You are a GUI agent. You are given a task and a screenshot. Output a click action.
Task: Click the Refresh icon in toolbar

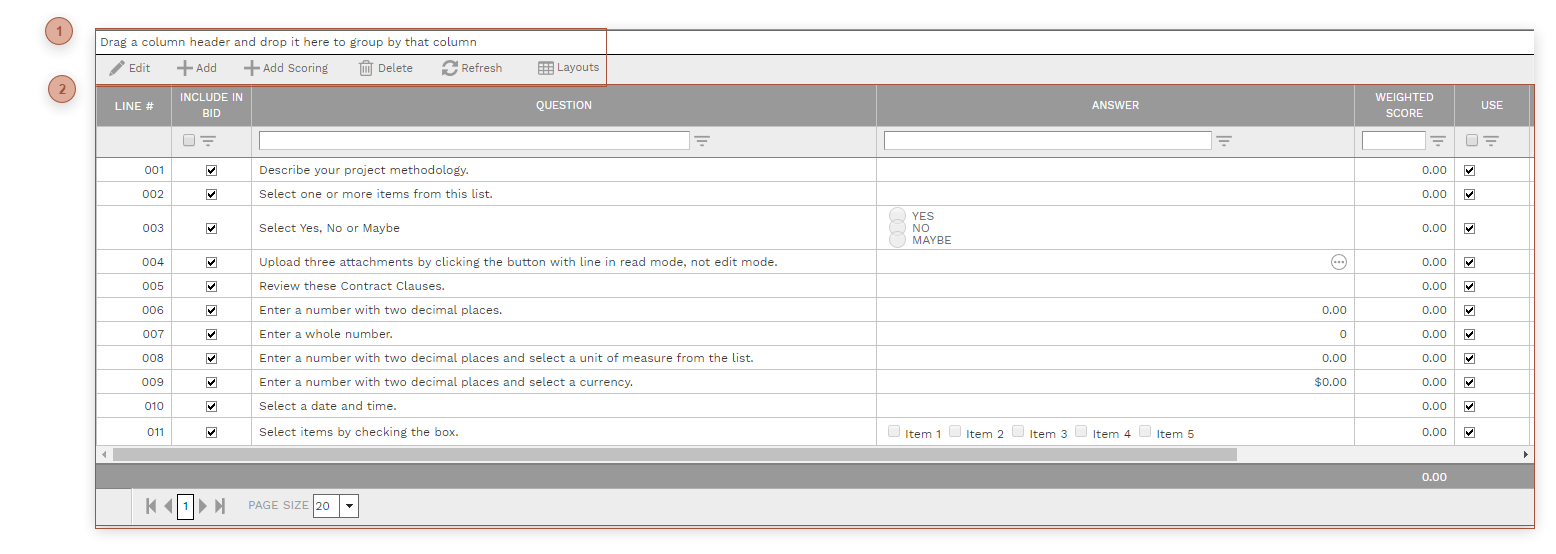(450, 68)
